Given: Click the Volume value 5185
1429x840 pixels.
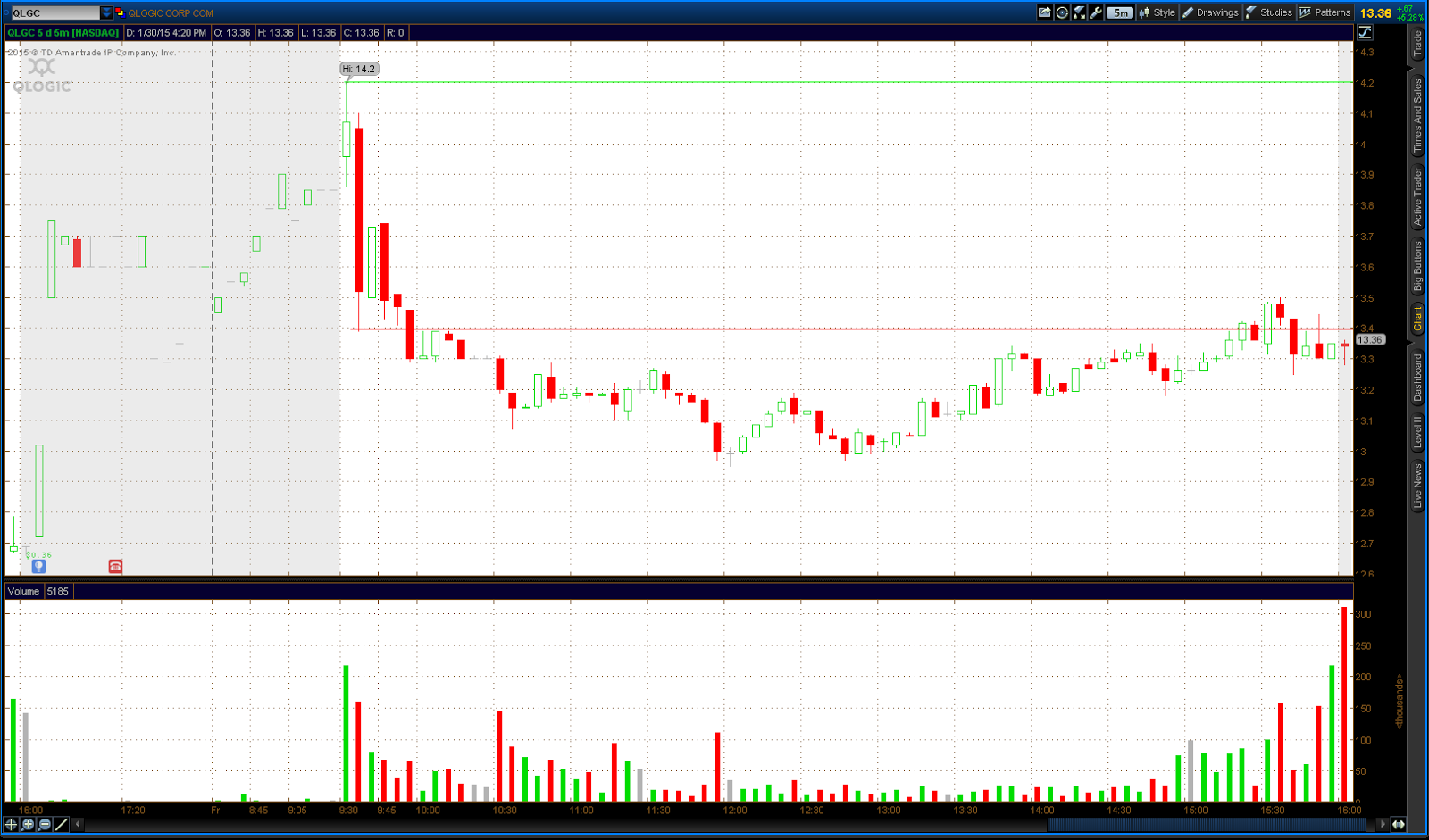Looking at the screenshot, I should click(x=57, y=591).
